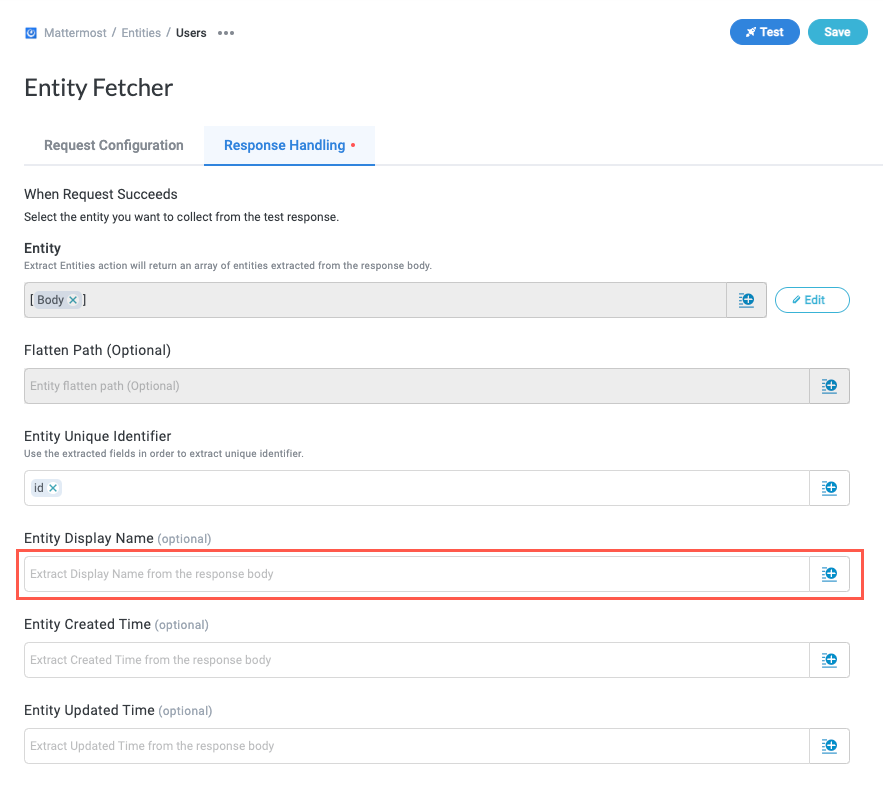Switch to the Request Configuration tab
883x790 pixels.
(x=113, y=145)
